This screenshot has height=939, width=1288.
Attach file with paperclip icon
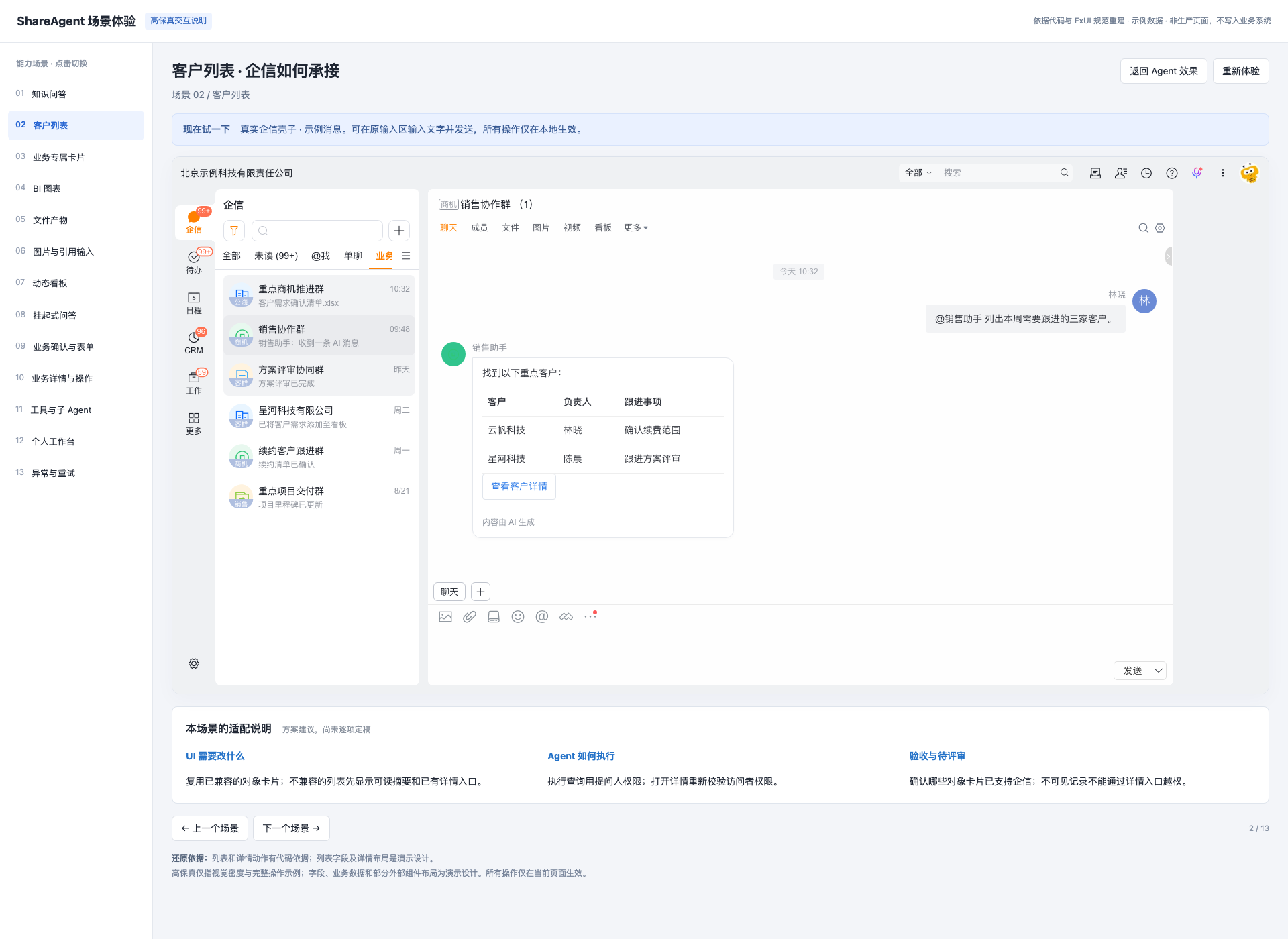click(470, 616)
